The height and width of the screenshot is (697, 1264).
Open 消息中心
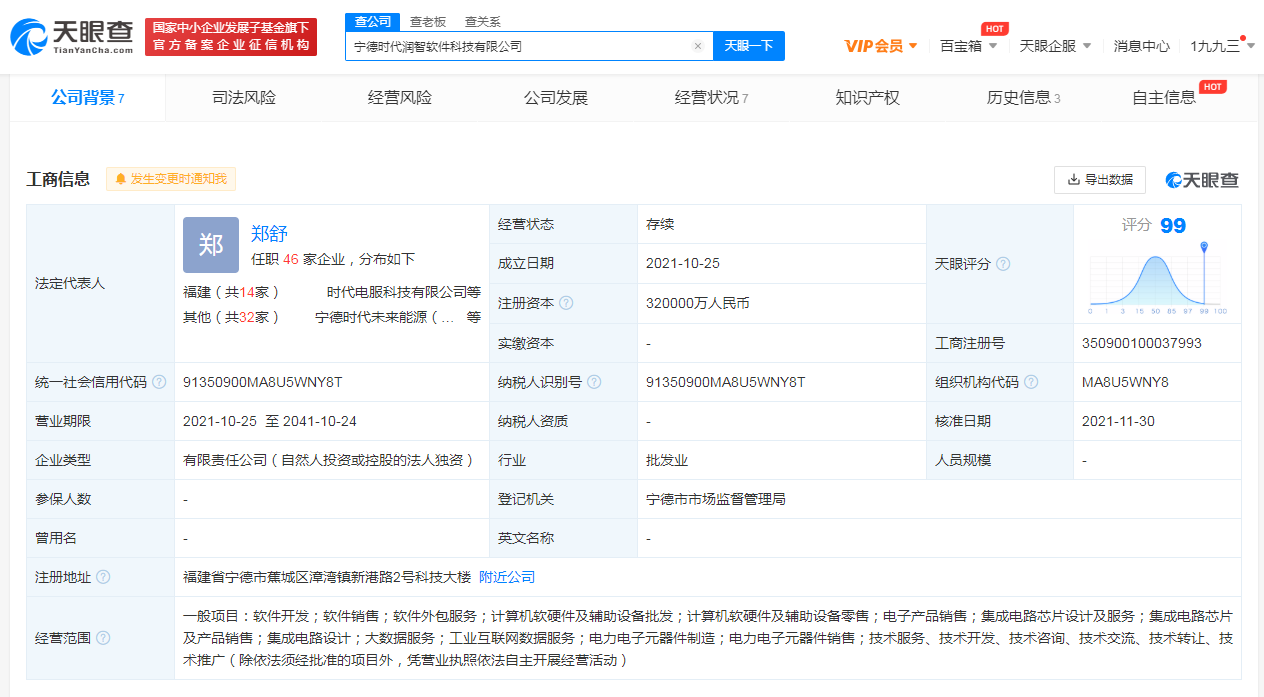pyautogui.click(x=1141, y=46)
